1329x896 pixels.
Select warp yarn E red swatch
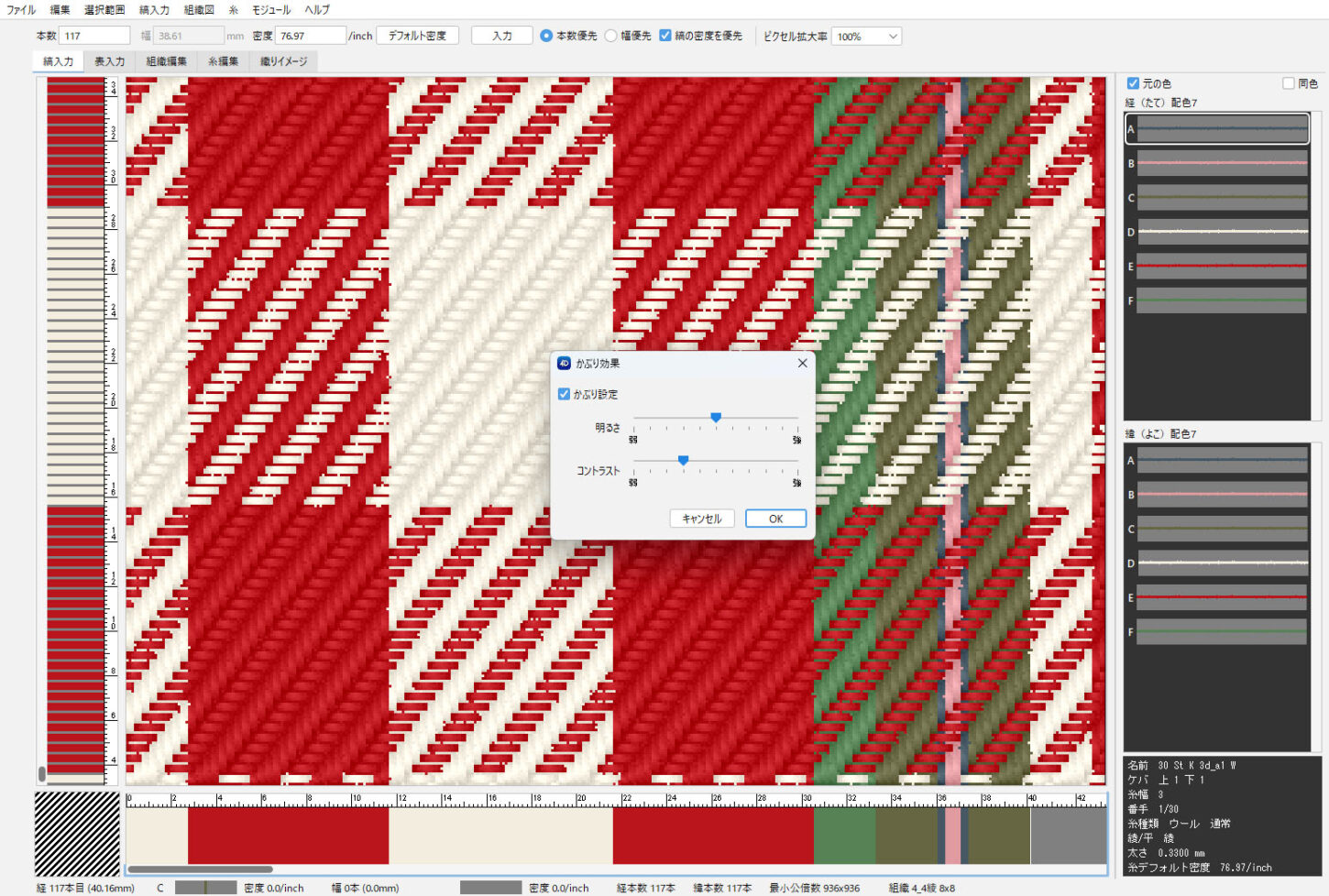[1221, 267]
